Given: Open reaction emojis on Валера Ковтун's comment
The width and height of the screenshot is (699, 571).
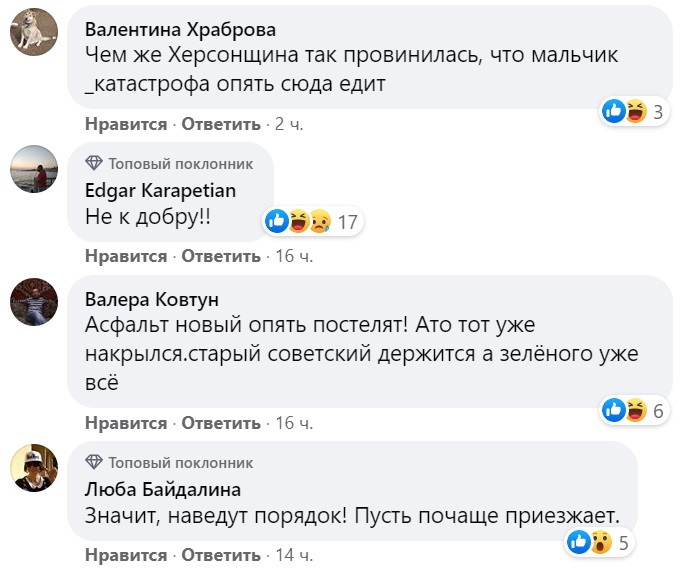Looking at the screenshot, I should [626, 409].
